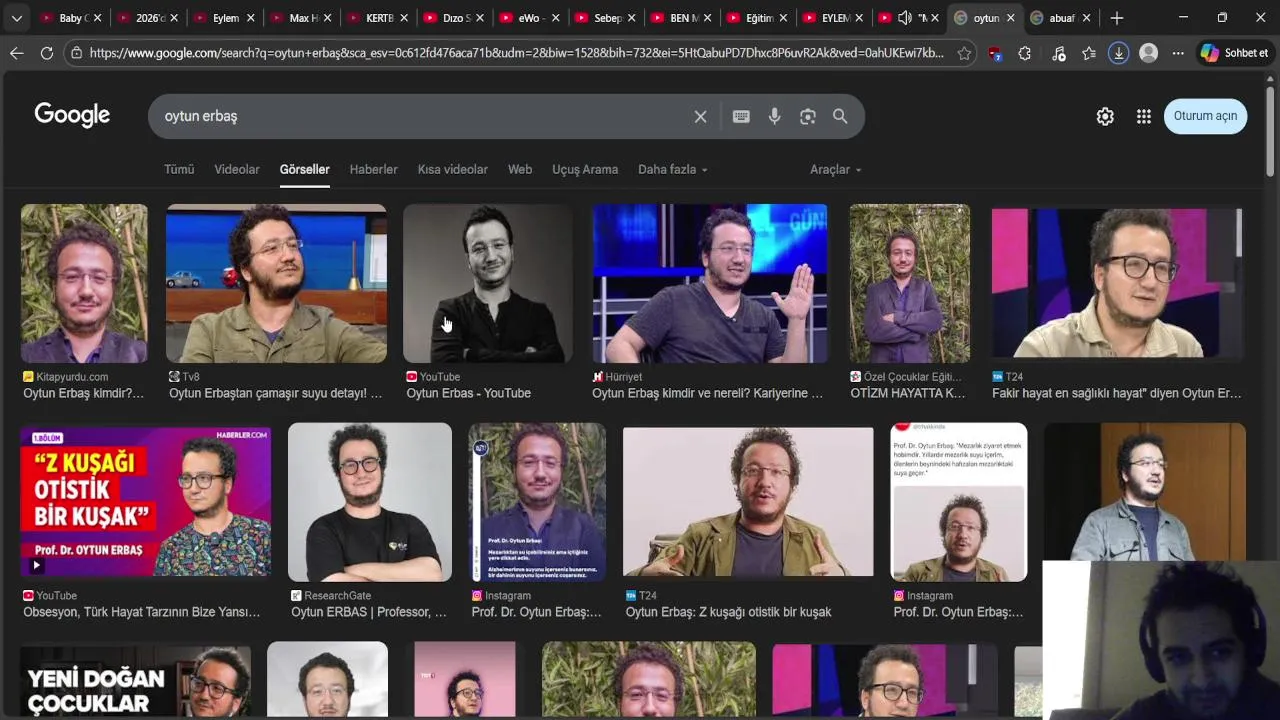View site information icon in address bar

pyautogui.click(x=77, y=53)
